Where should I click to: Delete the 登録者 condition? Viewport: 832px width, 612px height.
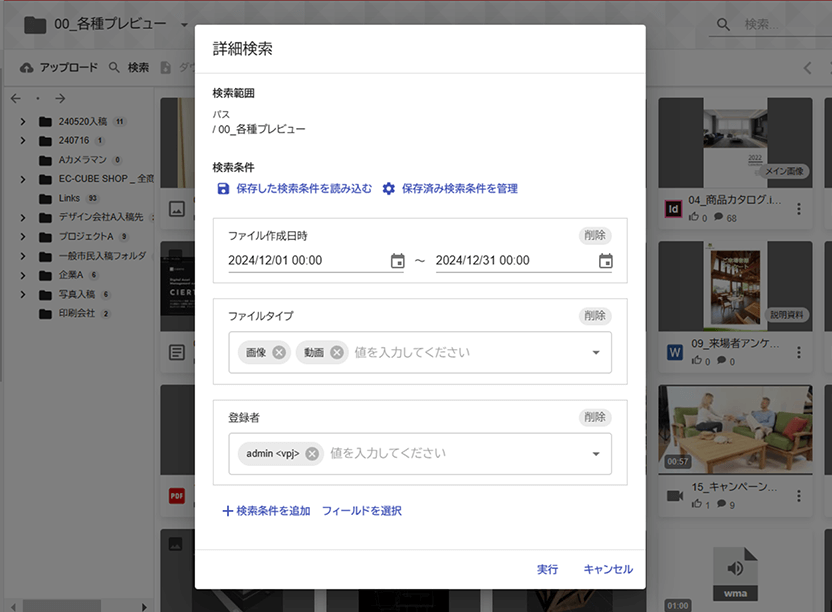point(595,417)
